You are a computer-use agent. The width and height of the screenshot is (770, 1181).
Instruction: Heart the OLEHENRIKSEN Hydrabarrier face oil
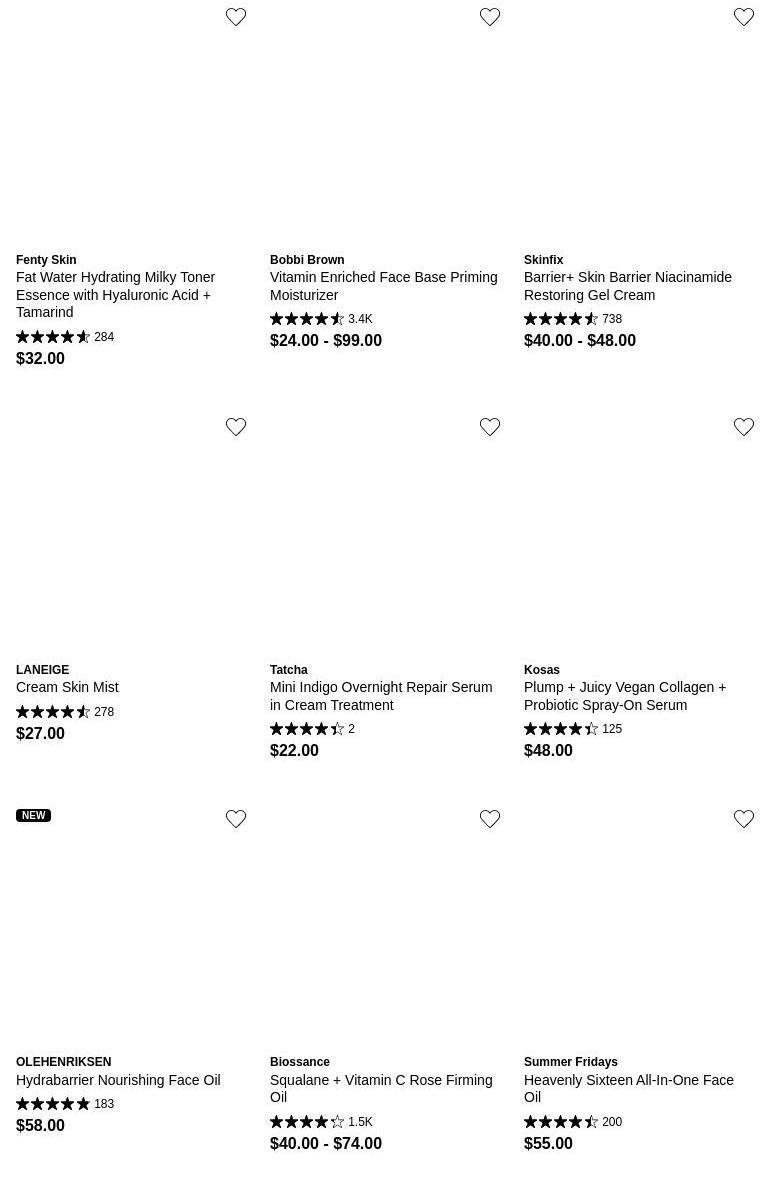pyautogui.click(x=236, y=819)
